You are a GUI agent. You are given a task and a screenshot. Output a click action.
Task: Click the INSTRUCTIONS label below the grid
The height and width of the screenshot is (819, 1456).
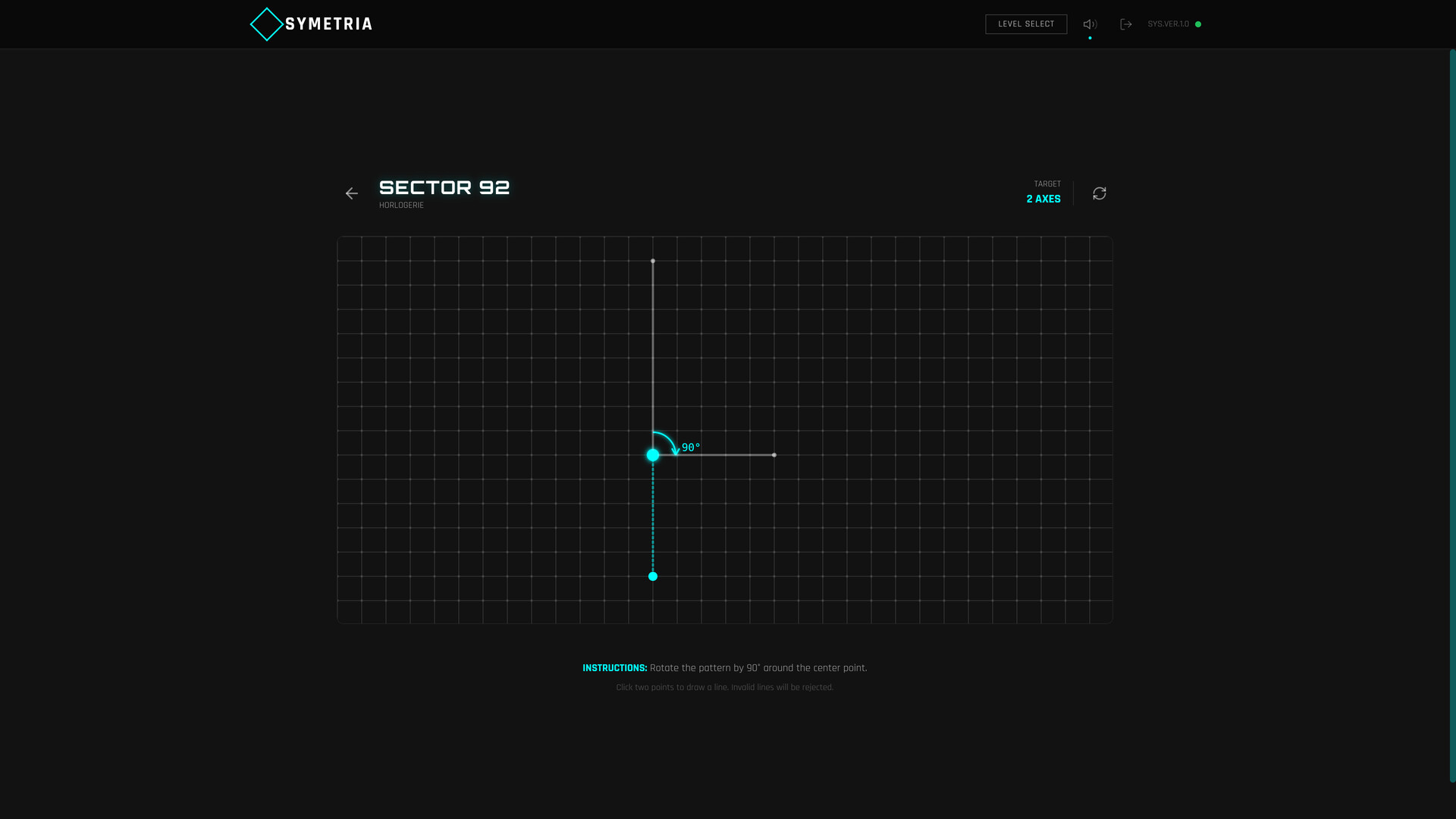click(614, 668)
